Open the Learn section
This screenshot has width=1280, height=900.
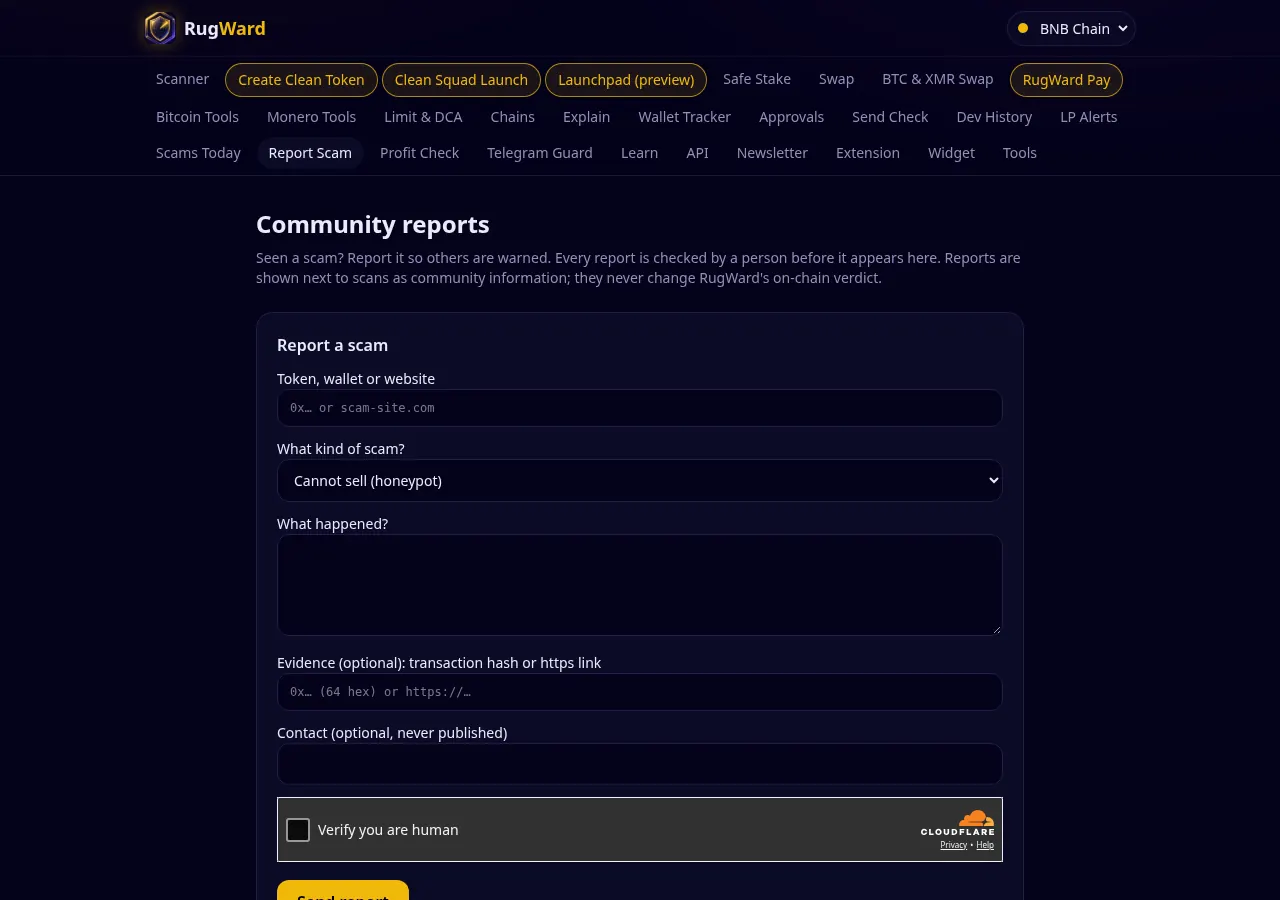(x=639, y=153)
